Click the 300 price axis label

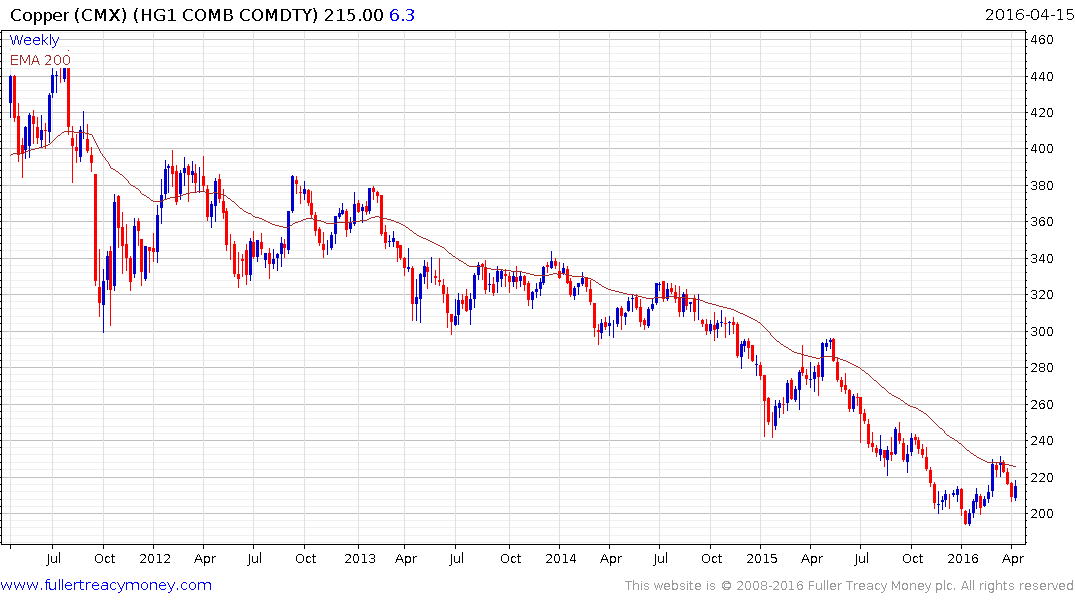coord(1042,331)
